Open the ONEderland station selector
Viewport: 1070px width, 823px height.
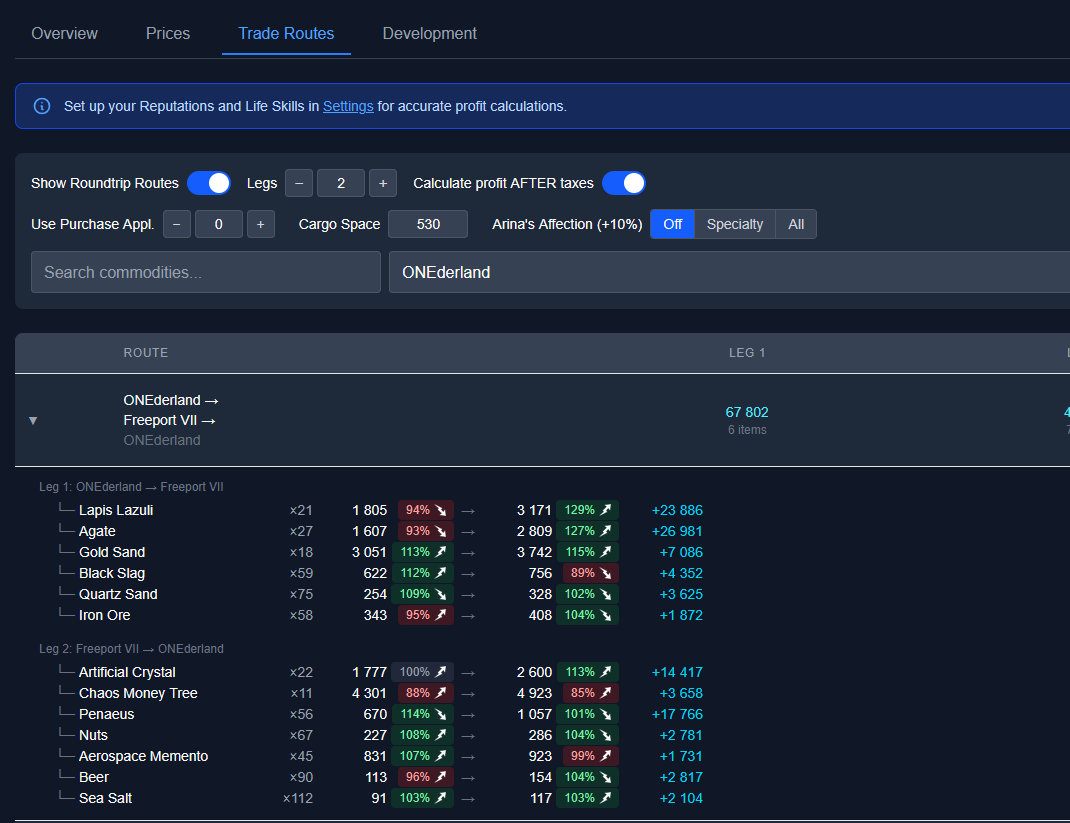click(x=729, y=272)
